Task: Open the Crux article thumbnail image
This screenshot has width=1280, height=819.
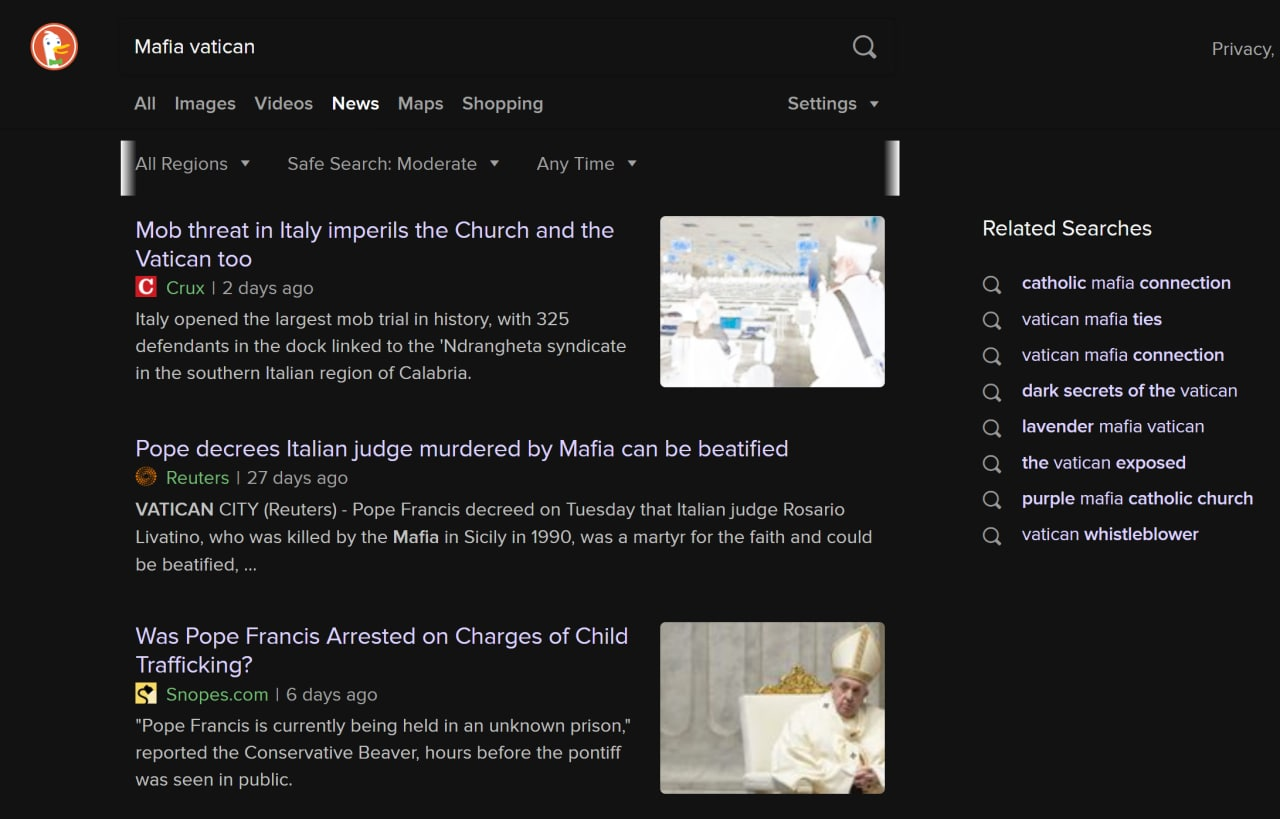Action: [x=772, y=301]
